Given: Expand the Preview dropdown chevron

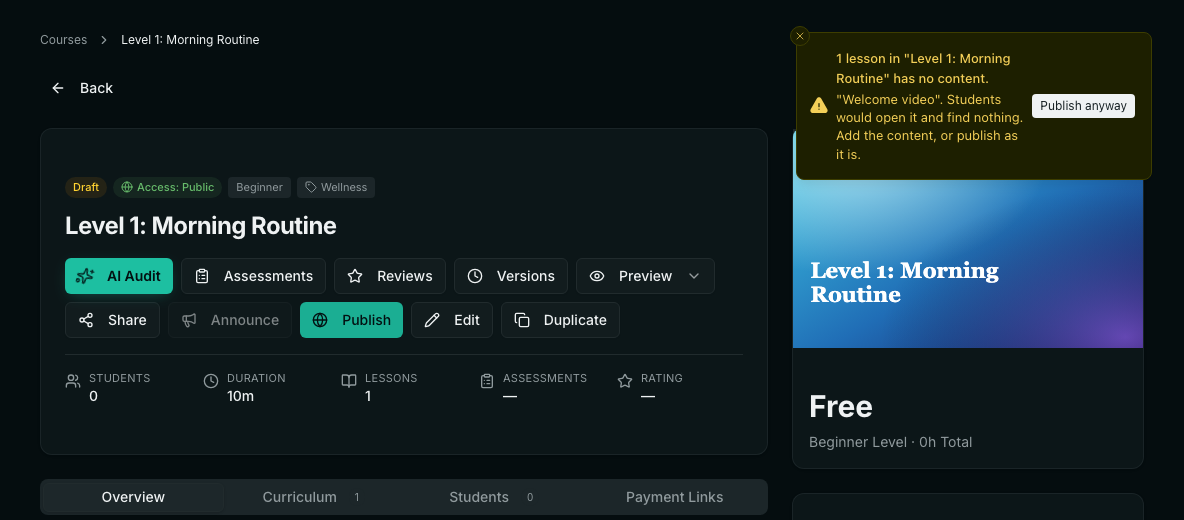Looking at the screenshot, I should [695, 276].
